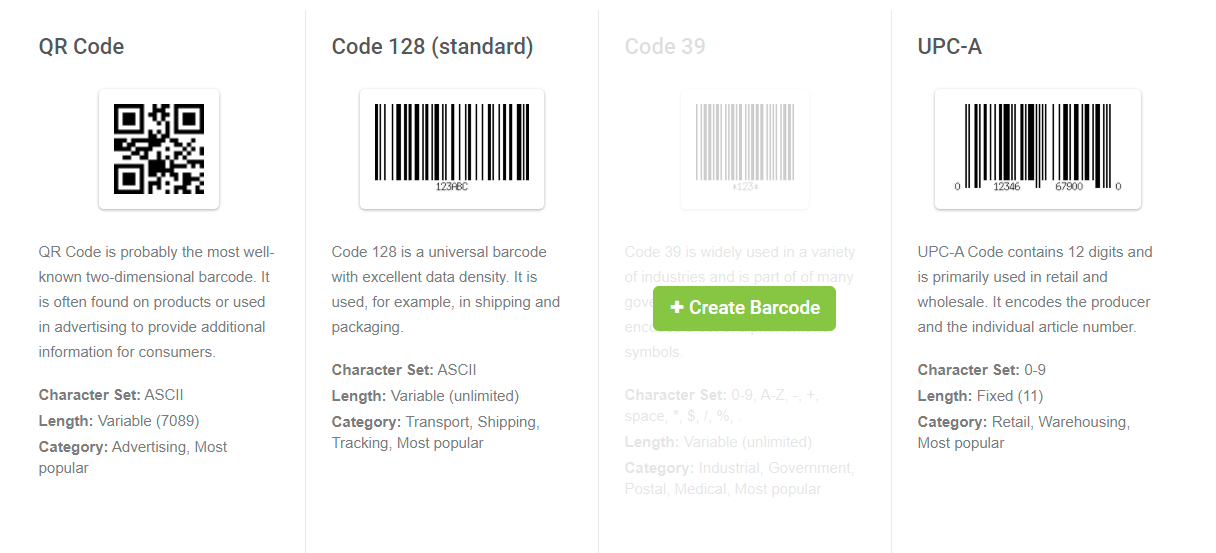Click the UPC-A description text

tap(1035, 289)
